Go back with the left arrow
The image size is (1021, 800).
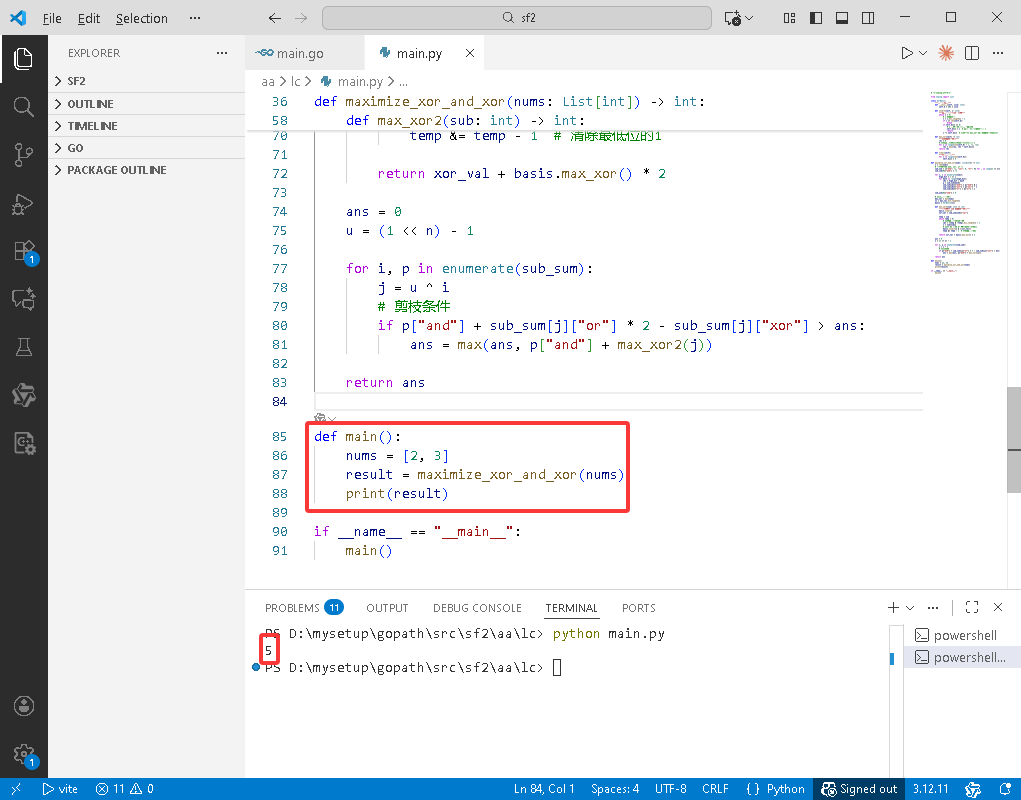[275, 18]
